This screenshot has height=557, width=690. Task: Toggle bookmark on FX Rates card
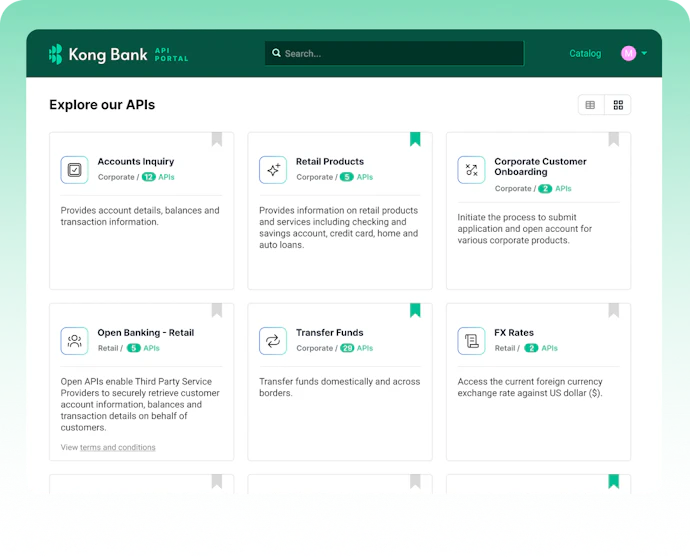614,310
